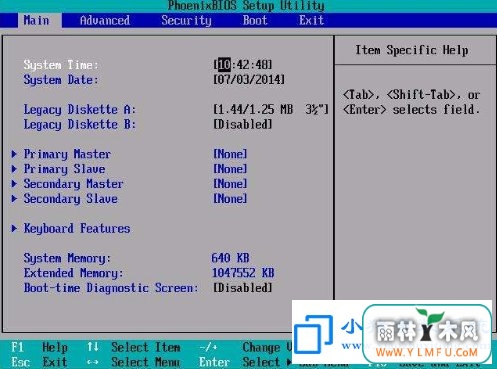Screen dimensions: 497x369
Task: Click the Select Menu hint
Action: point(146,362)
